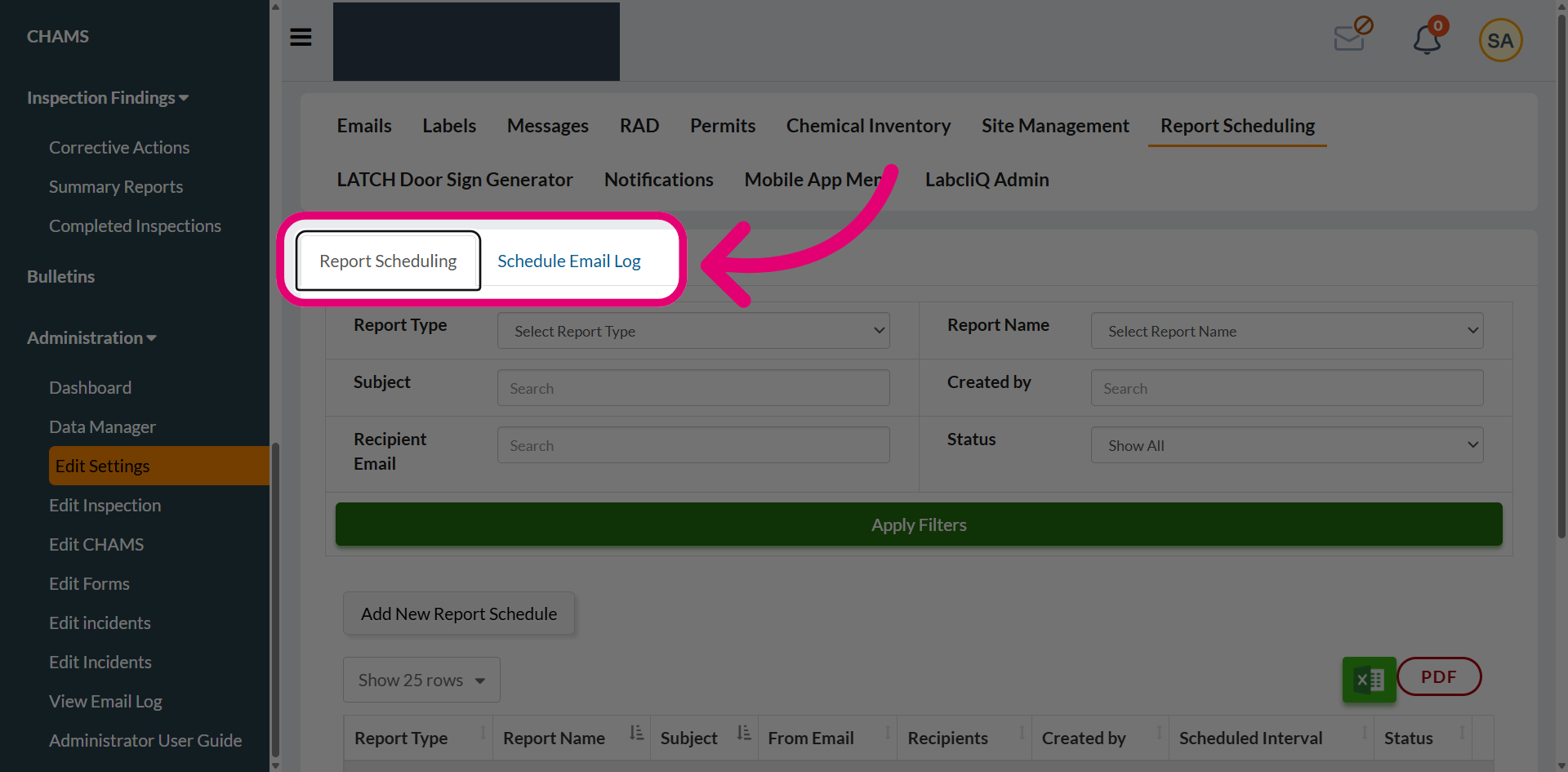Export table as PDF

[x=1439, y=676]
